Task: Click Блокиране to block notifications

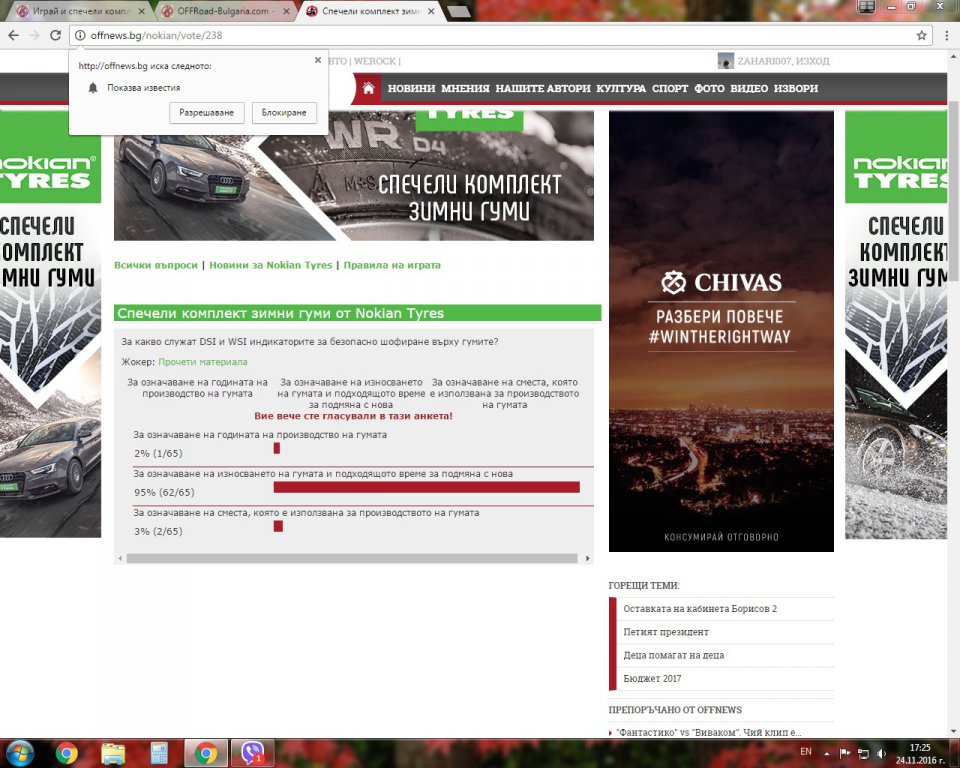Action: (284, 113)
